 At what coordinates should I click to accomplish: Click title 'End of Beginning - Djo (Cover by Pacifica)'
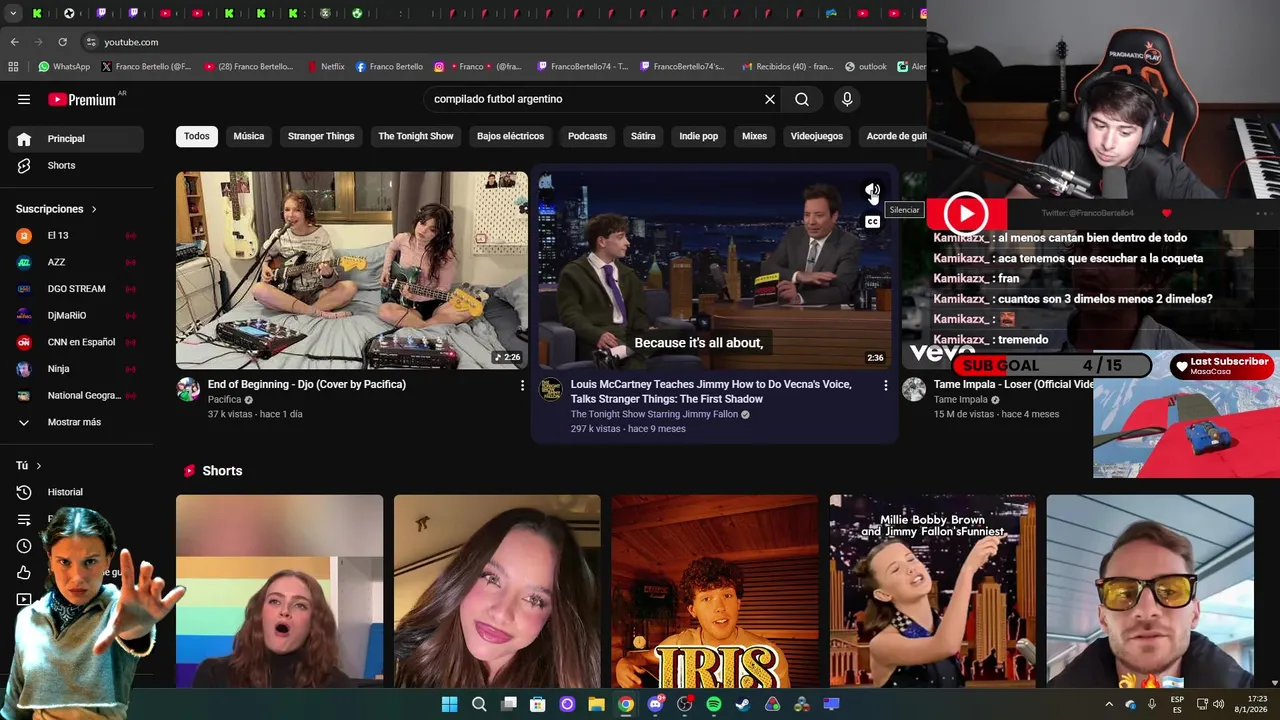point(307,384)
